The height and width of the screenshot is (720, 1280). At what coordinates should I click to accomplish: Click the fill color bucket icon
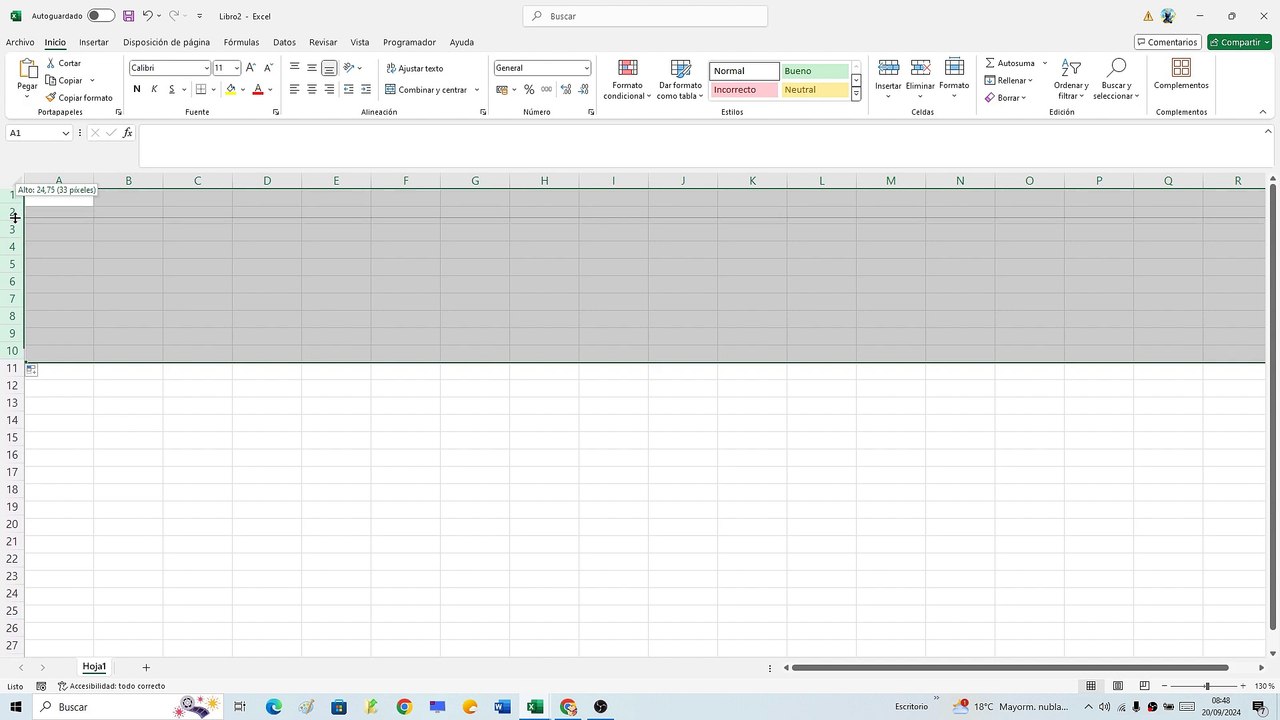point(231,89)
